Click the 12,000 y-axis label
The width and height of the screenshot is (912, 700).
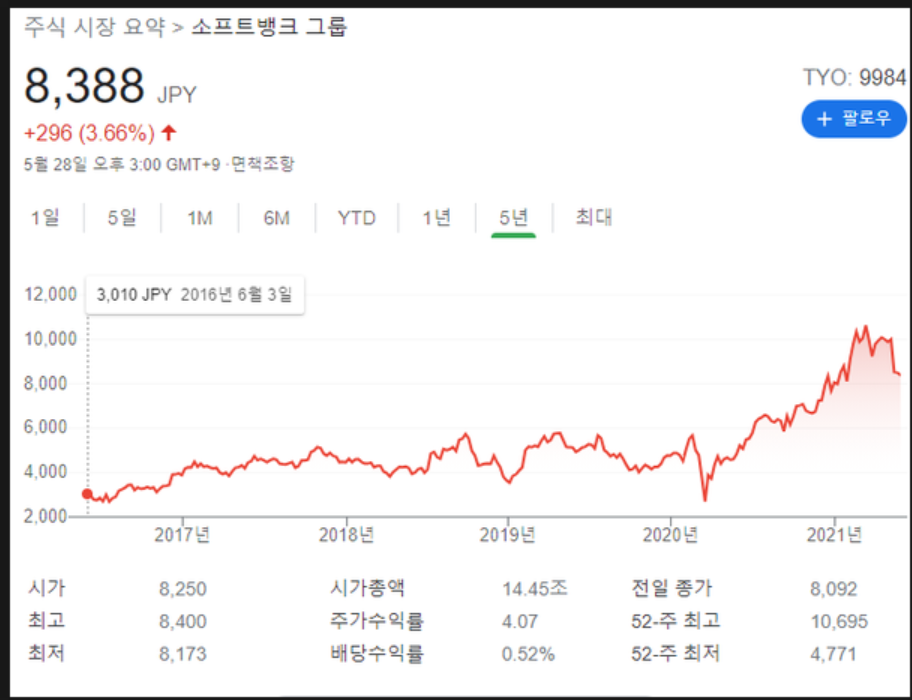51,295
